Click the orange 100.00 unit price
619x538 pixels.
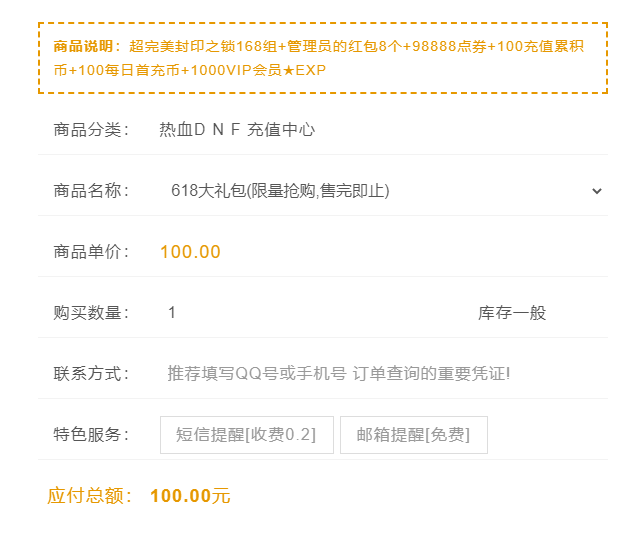point(190,252)
